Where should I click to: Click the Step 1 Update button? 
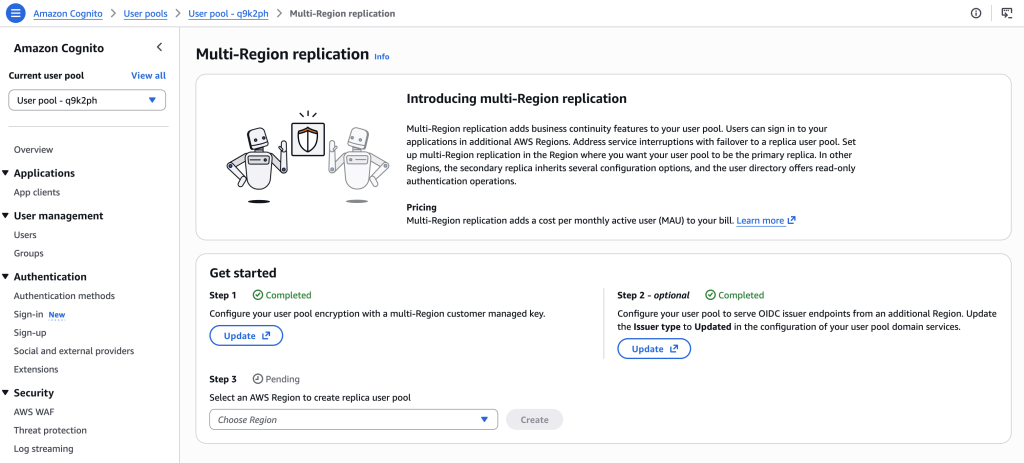pyautogui.click(x=246, y=336)
